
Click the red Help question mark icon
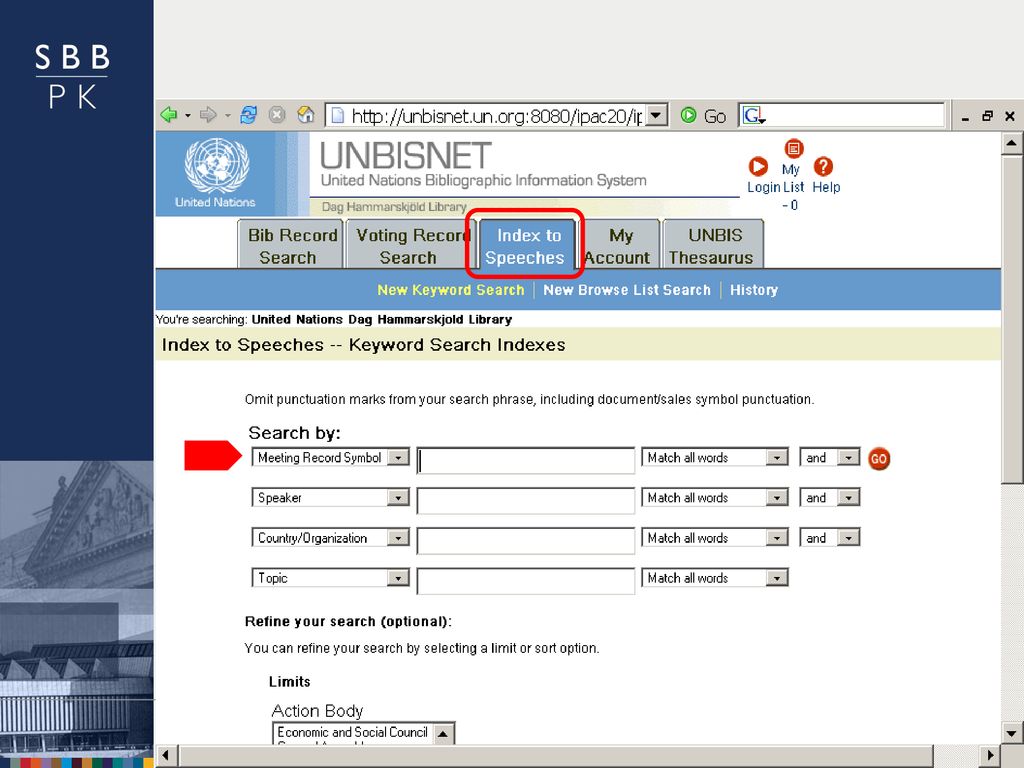[824, 167]
